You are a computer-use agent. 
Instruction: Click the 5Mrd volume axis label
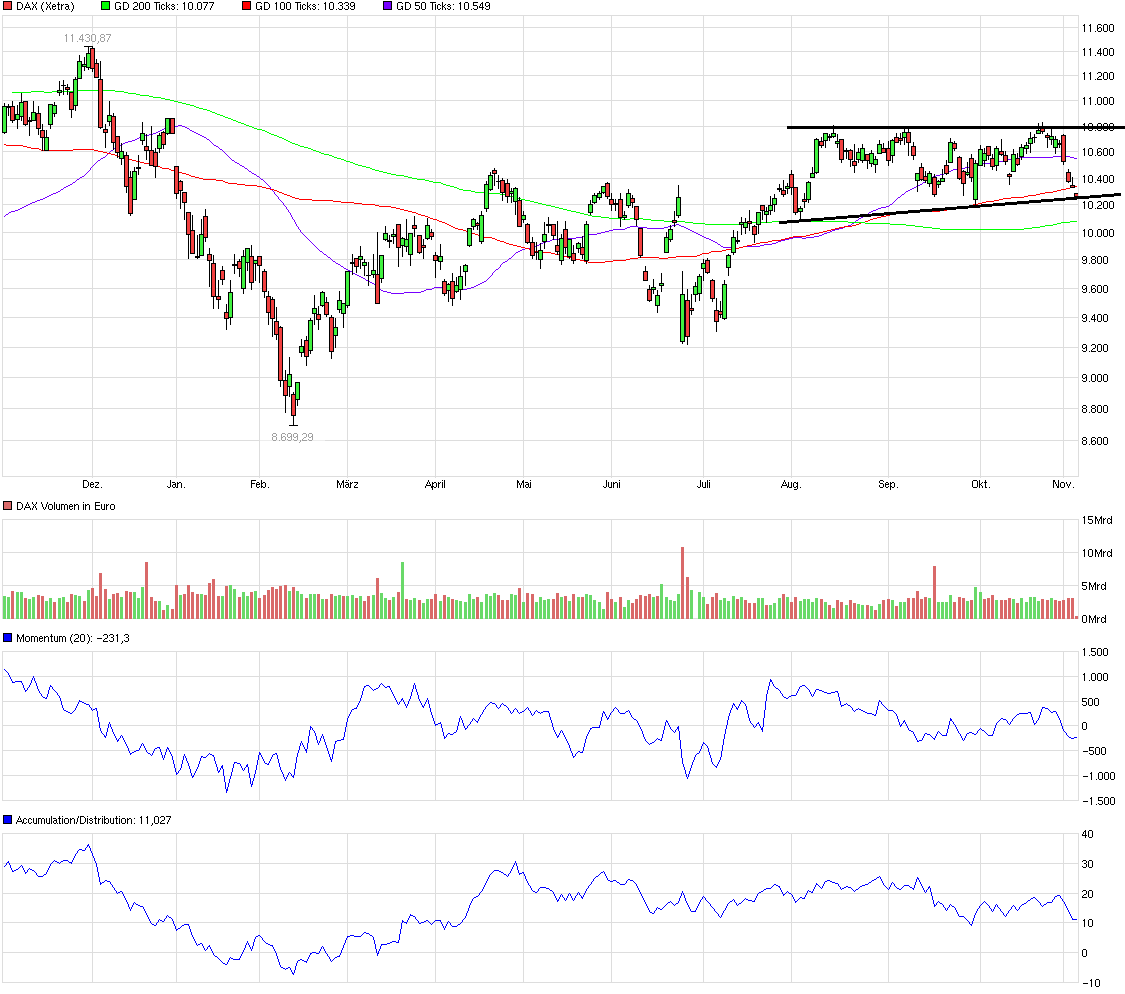pyautogui.click(x=1094, y=586)
